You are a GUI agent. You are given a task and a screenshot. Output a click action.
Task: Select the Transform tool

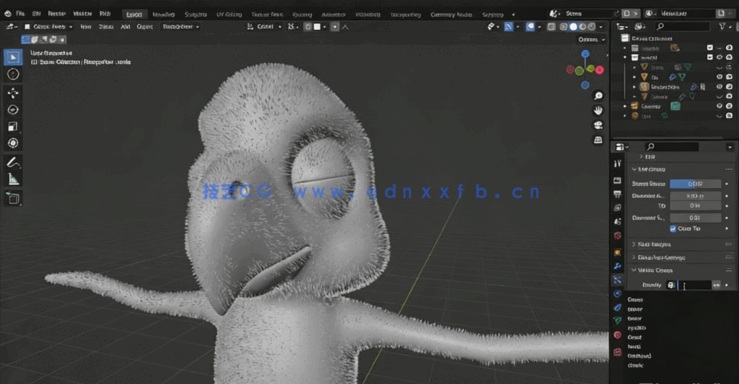13,143
